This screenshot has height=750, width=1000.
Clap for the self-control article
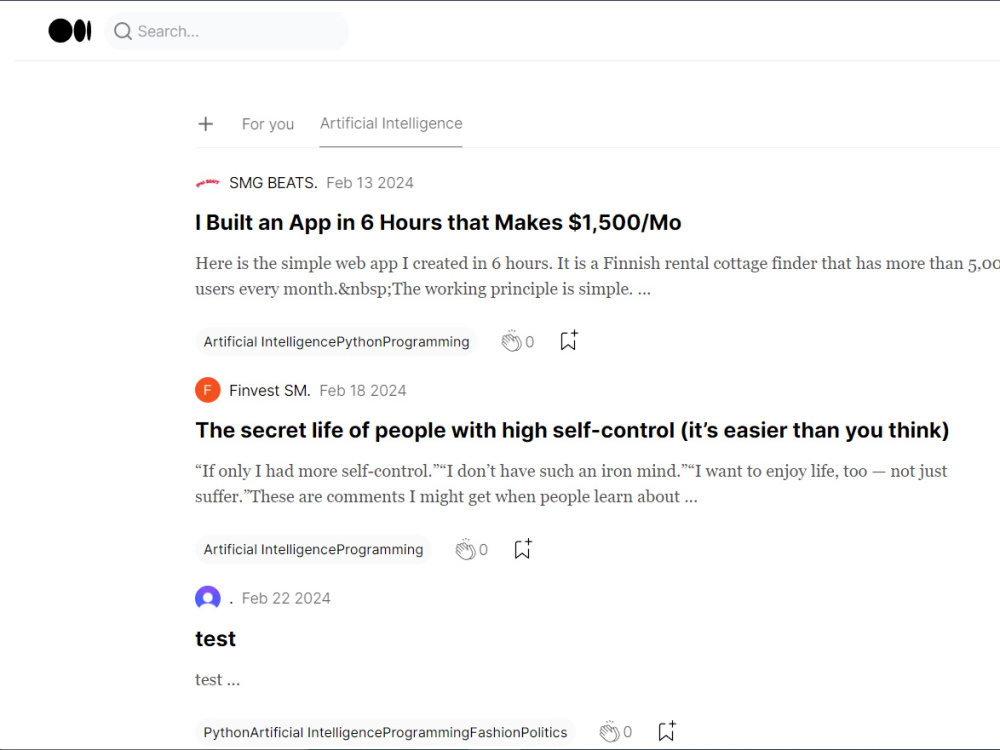pyautogui.click(x=466, y=548)
